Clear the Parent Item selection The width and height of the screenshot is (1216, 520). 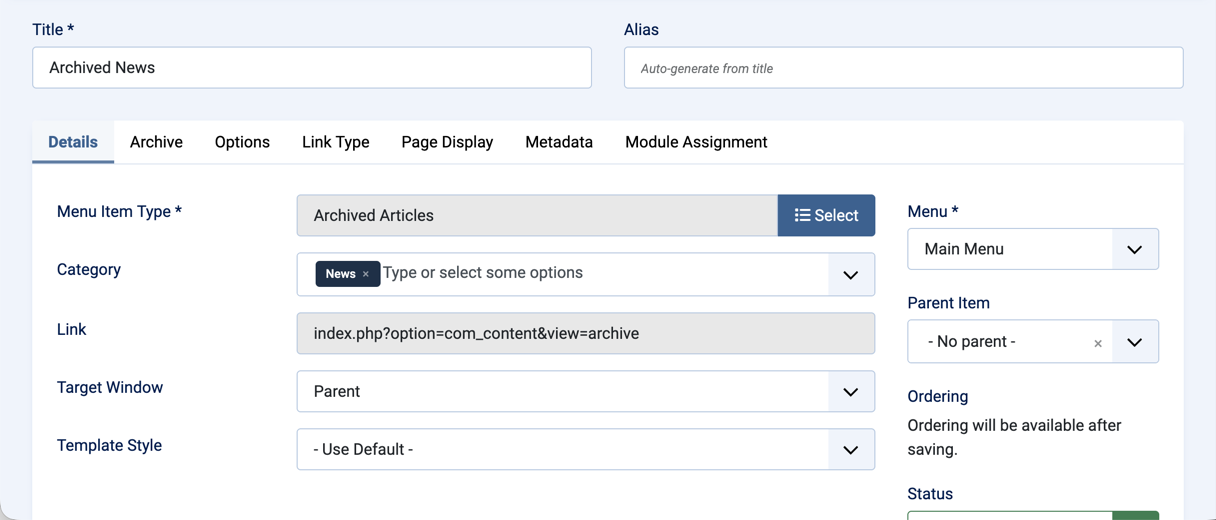click(1098, 343)
